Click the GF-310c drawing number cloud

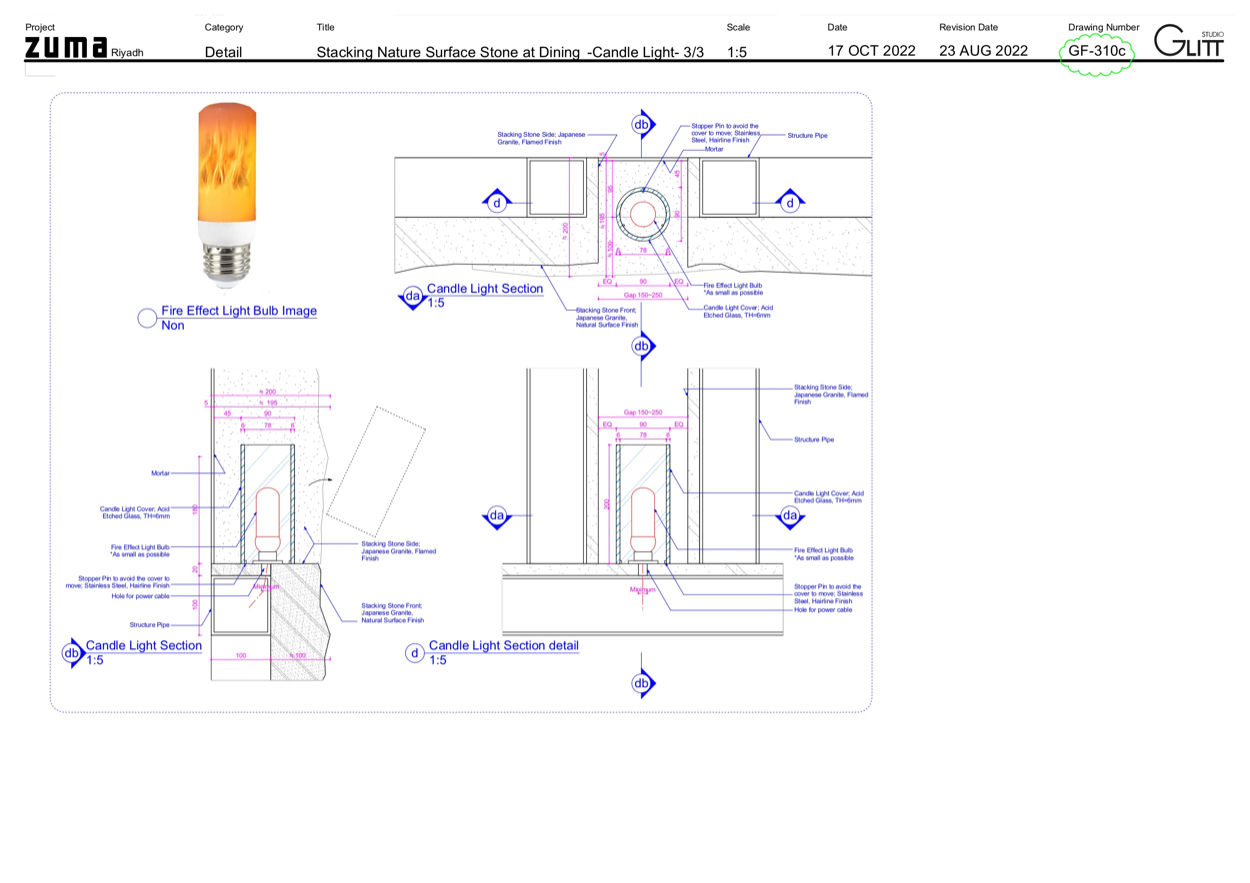pos(1097,51)
